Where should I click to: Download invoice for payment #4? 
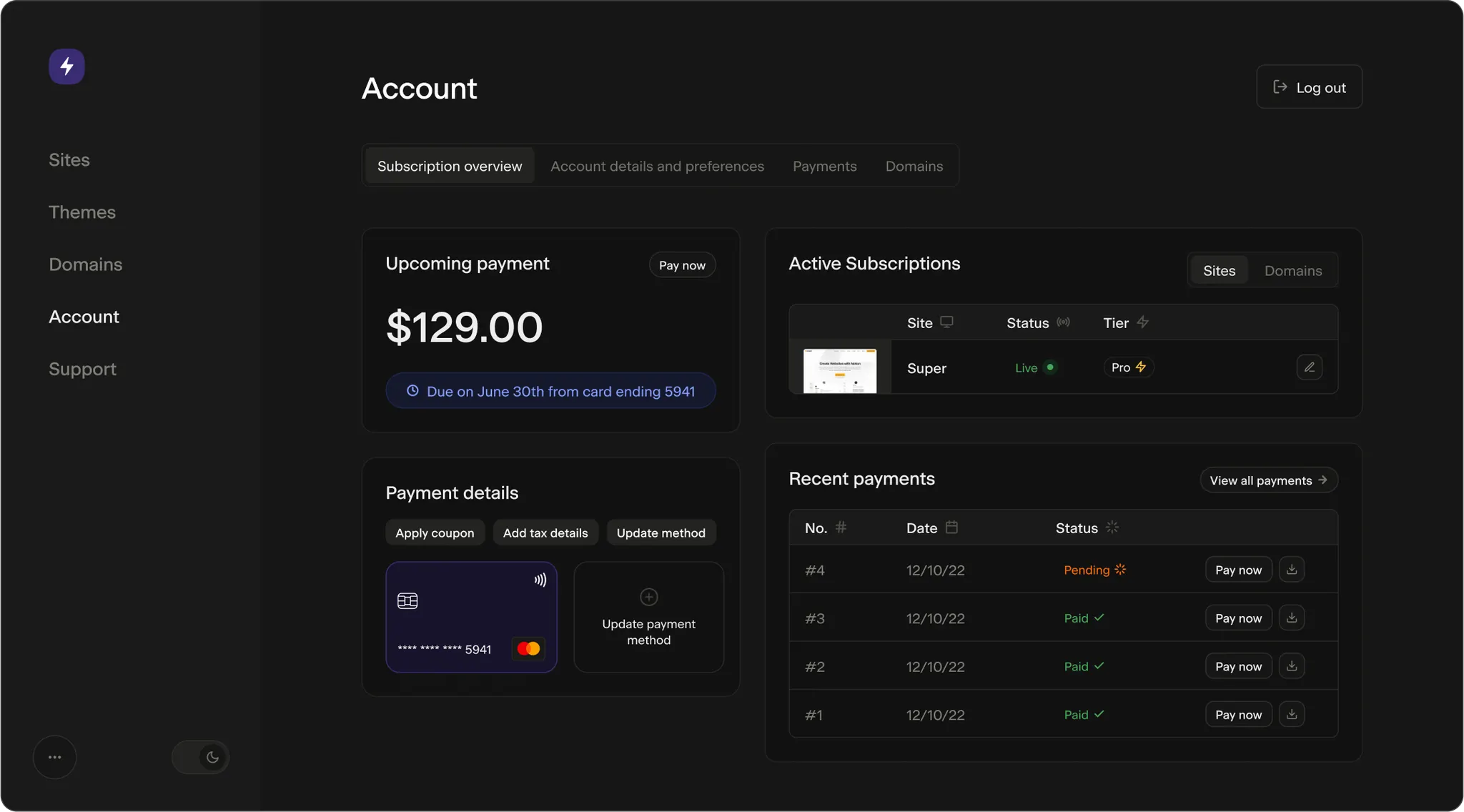point(1291,570)
